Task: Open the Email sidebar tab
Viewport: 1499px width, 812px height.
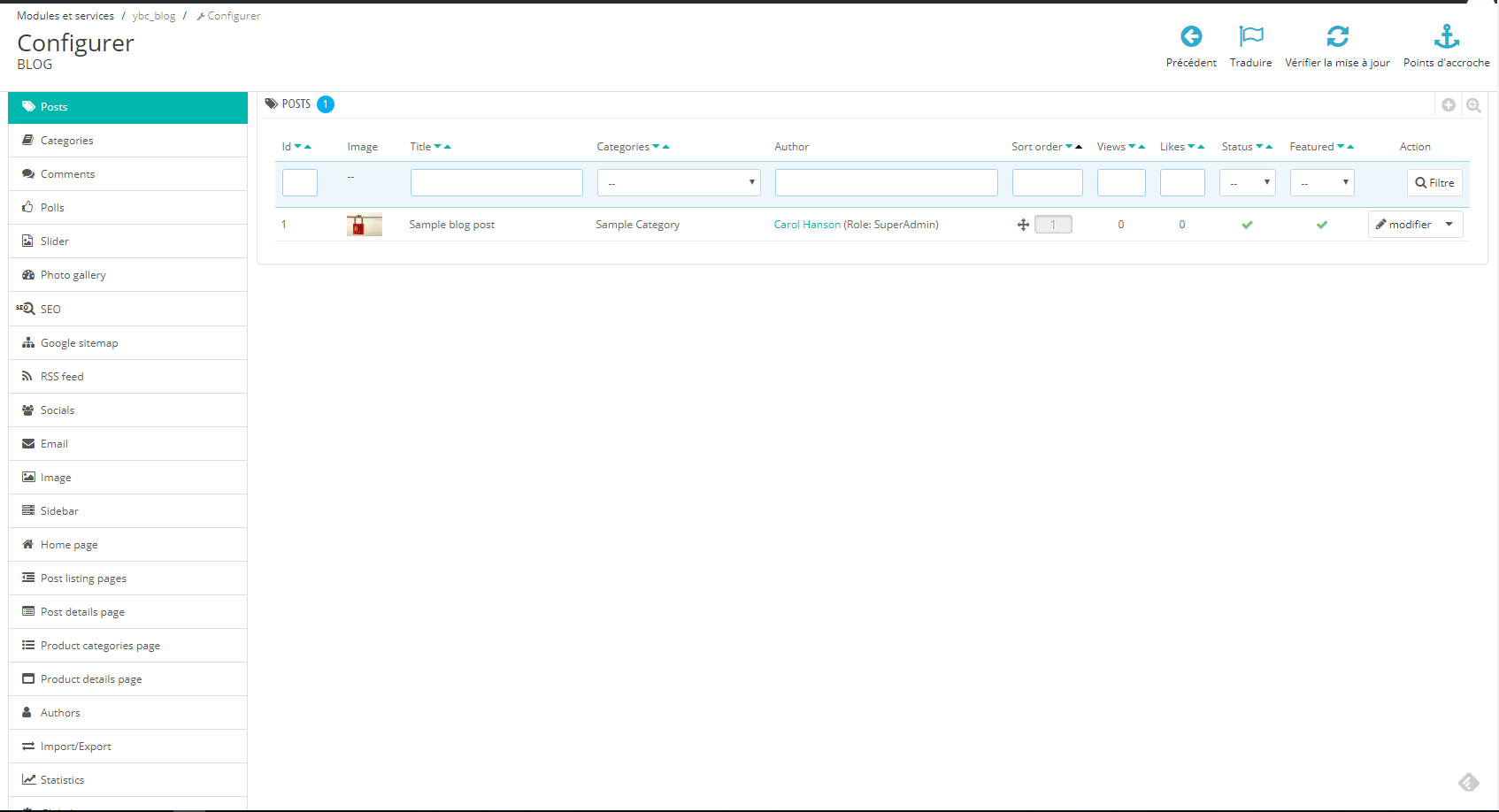Action: [x=127, y=444]
